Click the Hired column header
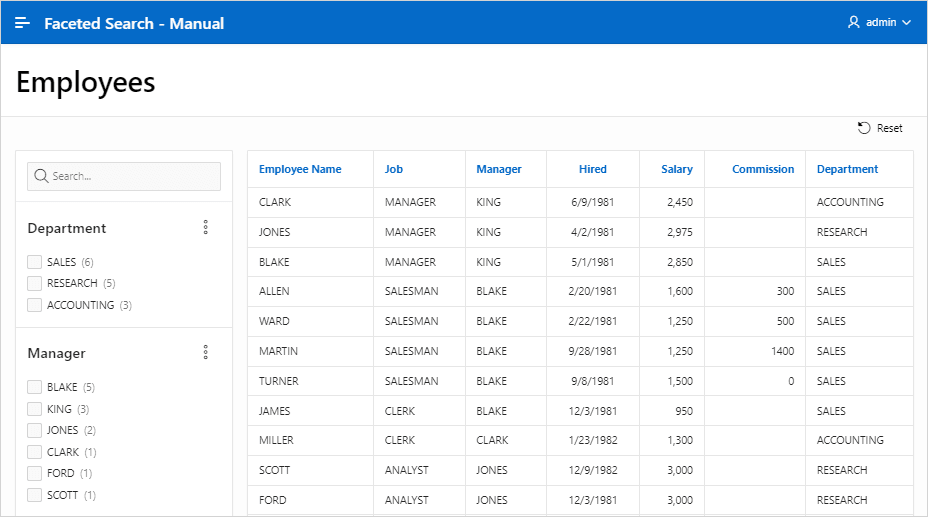928x517 pixels. (x=592, y=169)
